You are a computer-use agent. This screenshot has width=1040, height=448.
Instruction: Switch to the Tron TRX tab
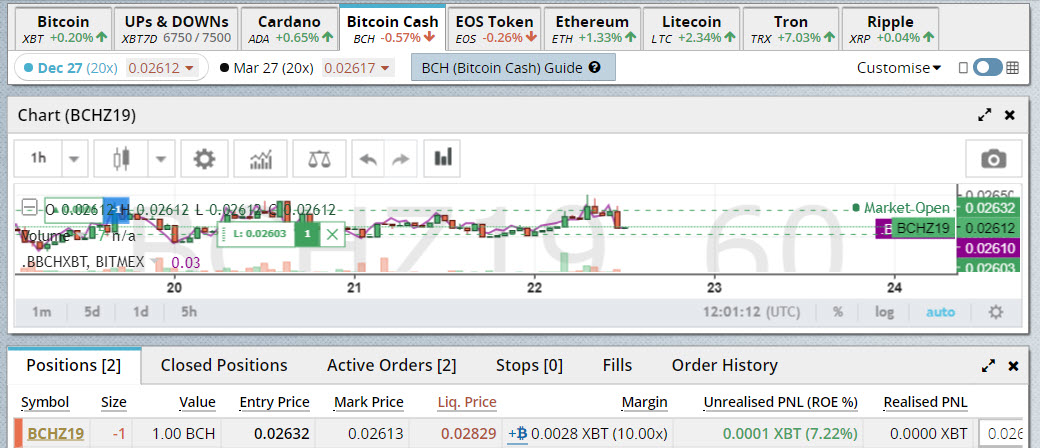[791, 29]
